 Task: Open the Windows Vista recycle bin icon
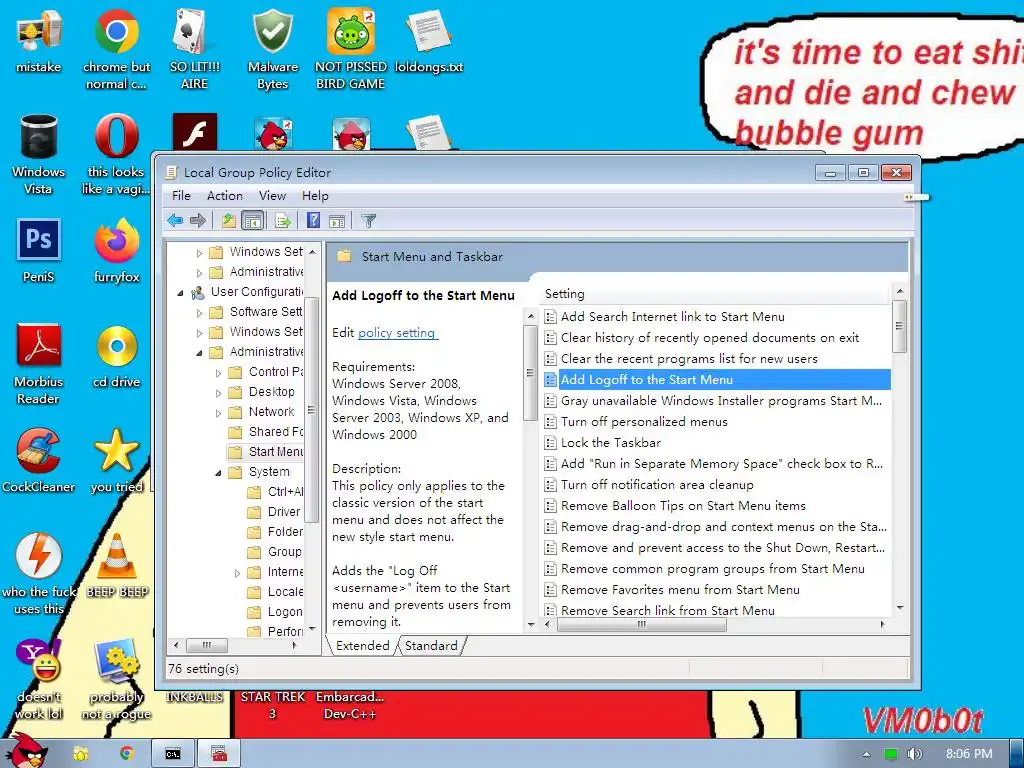click(x=39, y=154)
